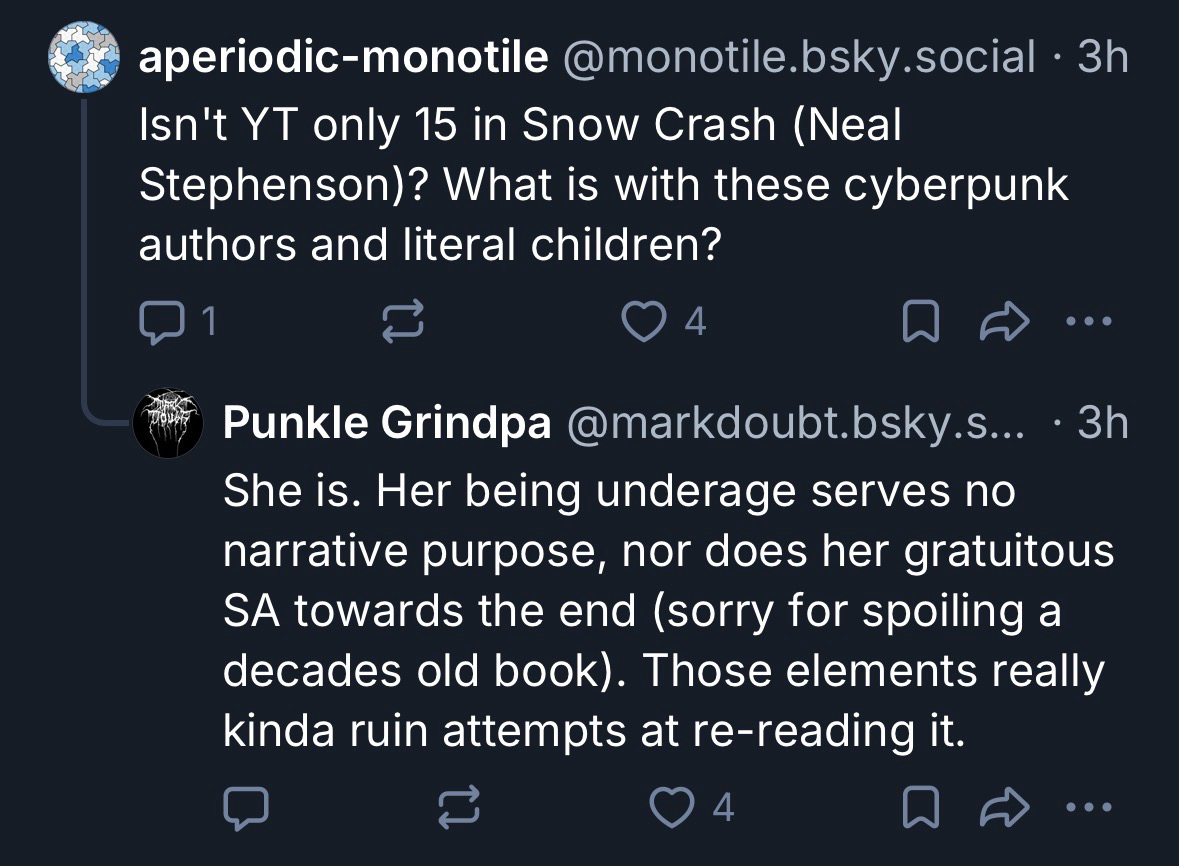Image resolution: width=1179 pixels, height=866 pixels.
Task: Click the 3h timestamp on aperiodic-monotile's post
Action: coord(1102,58)
